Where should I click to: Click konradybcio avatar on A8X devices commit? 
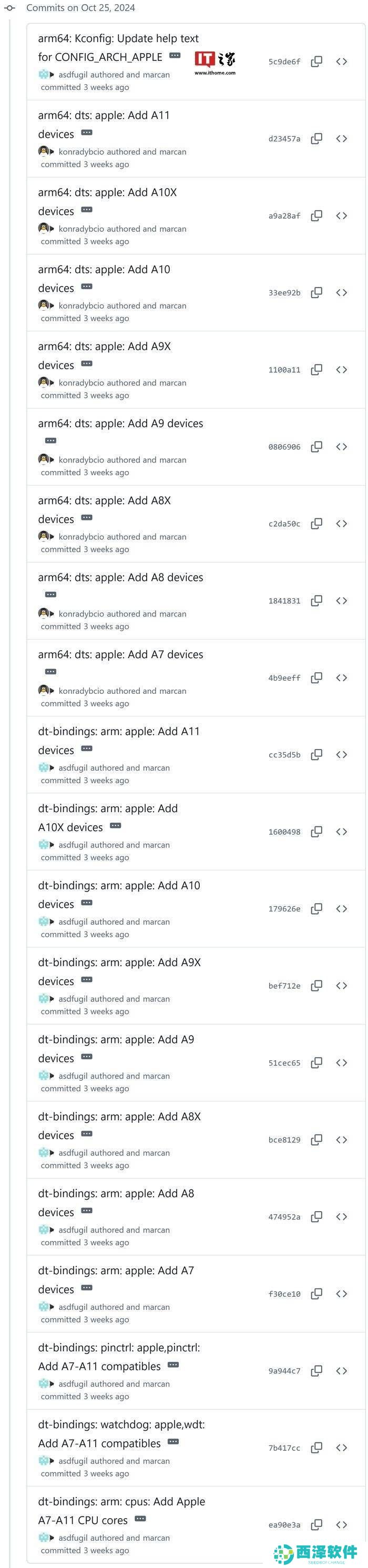[x=43, y=536]
